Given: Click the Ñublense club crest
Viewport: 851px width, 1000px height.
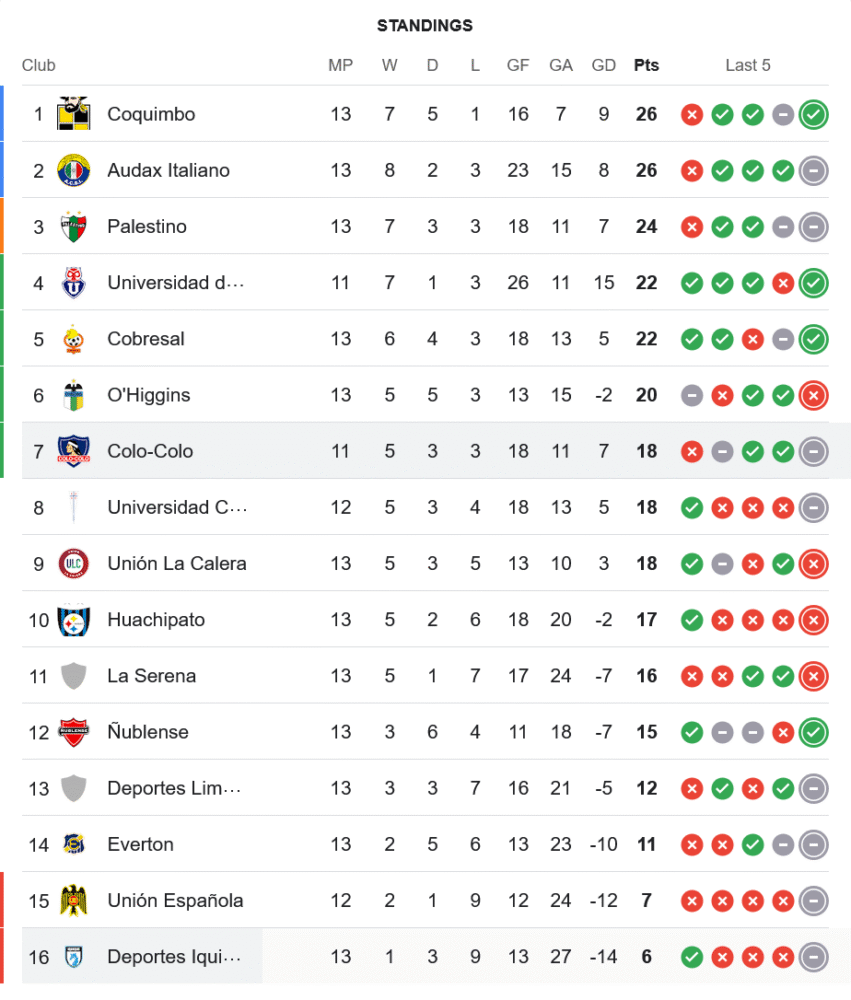Looking at the screenshot, I should [x=74, y=732].
